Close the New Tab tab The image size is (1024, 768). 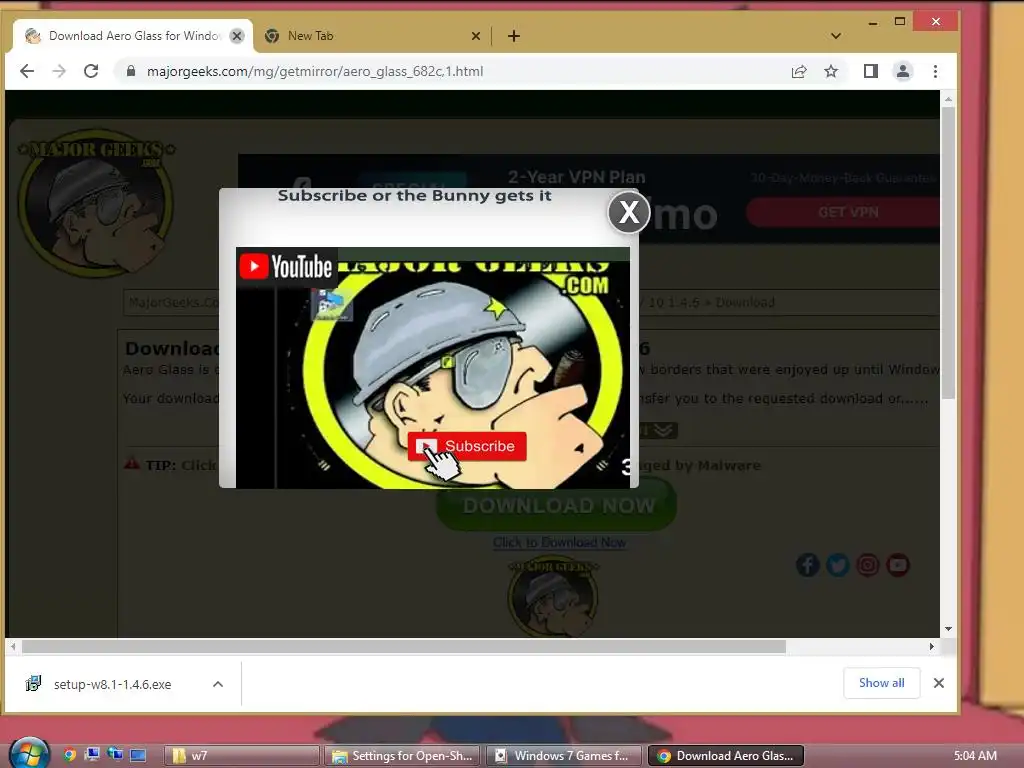point(476,36)
